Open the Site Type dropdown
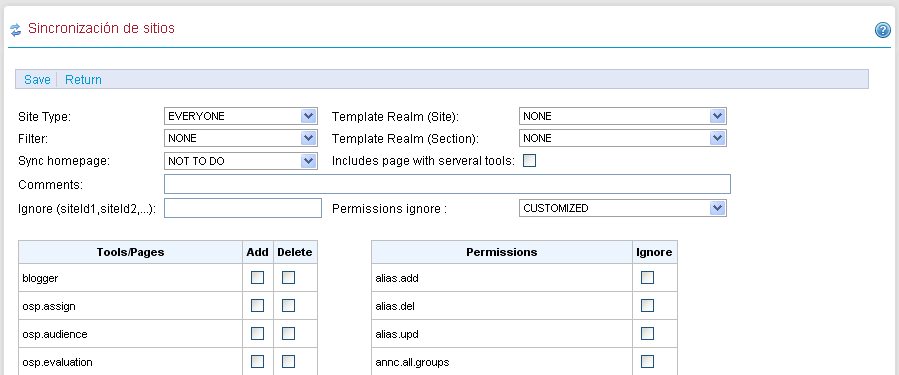The width and height of the screenshot is (899, 375). (241, 116)
